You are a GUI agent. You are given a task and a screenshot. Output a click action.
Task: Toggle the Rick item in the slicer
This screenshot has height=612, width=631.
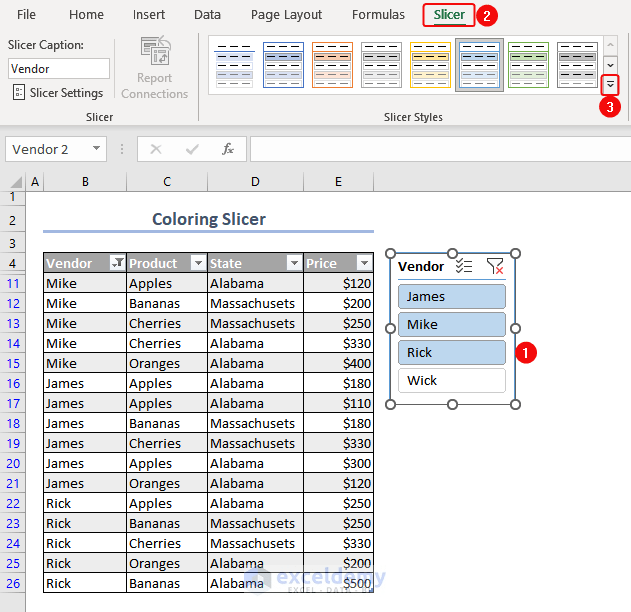(452, 352)
